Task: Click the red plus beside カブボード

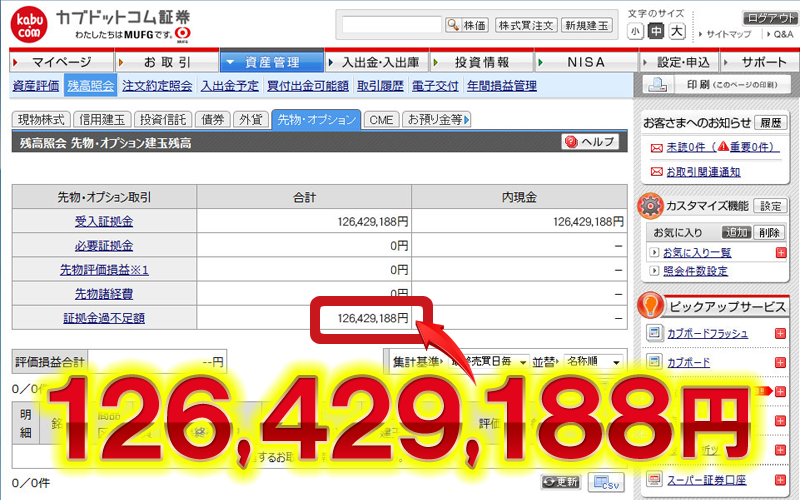Action: coord(780,362)
